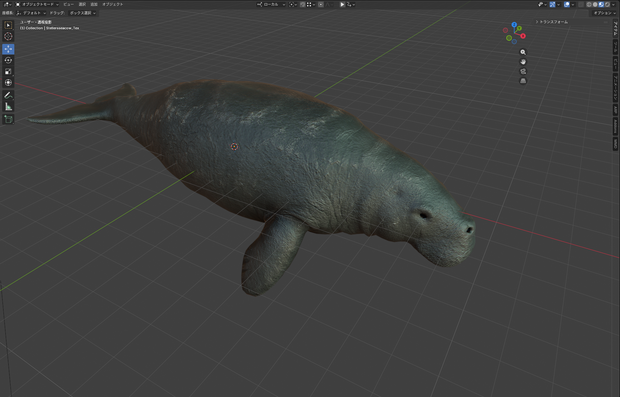Select the Move tool in the left toolbar

(x=8, y=49)
